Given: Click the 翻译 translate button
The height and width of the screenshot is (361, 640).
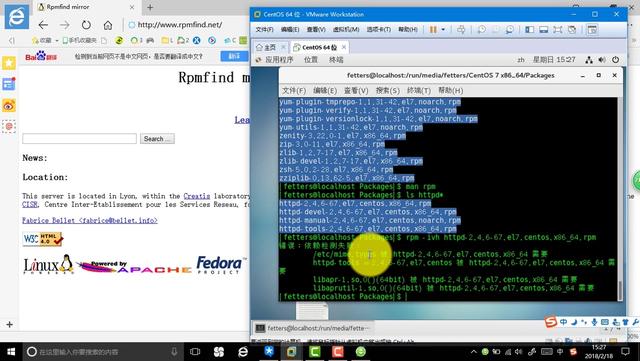Looking at the screenshot, I should [x=234, y=56].
